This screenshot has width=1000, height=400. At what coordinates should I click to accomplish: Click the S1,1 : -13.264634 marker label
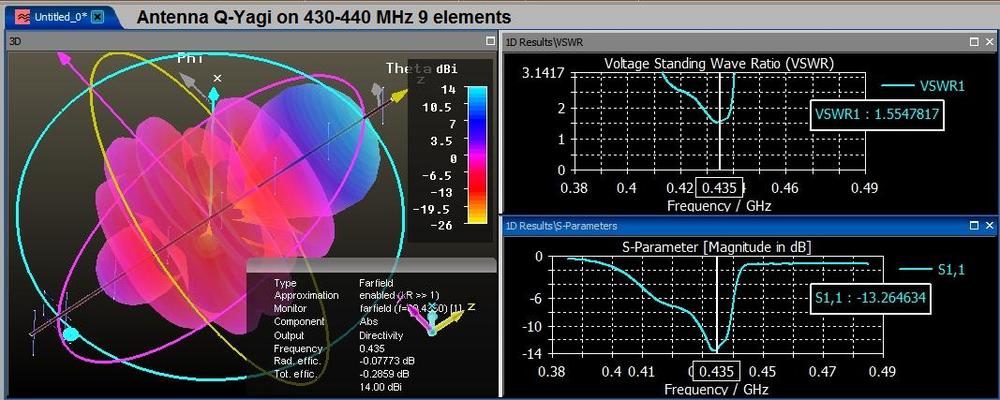[871, 297]
